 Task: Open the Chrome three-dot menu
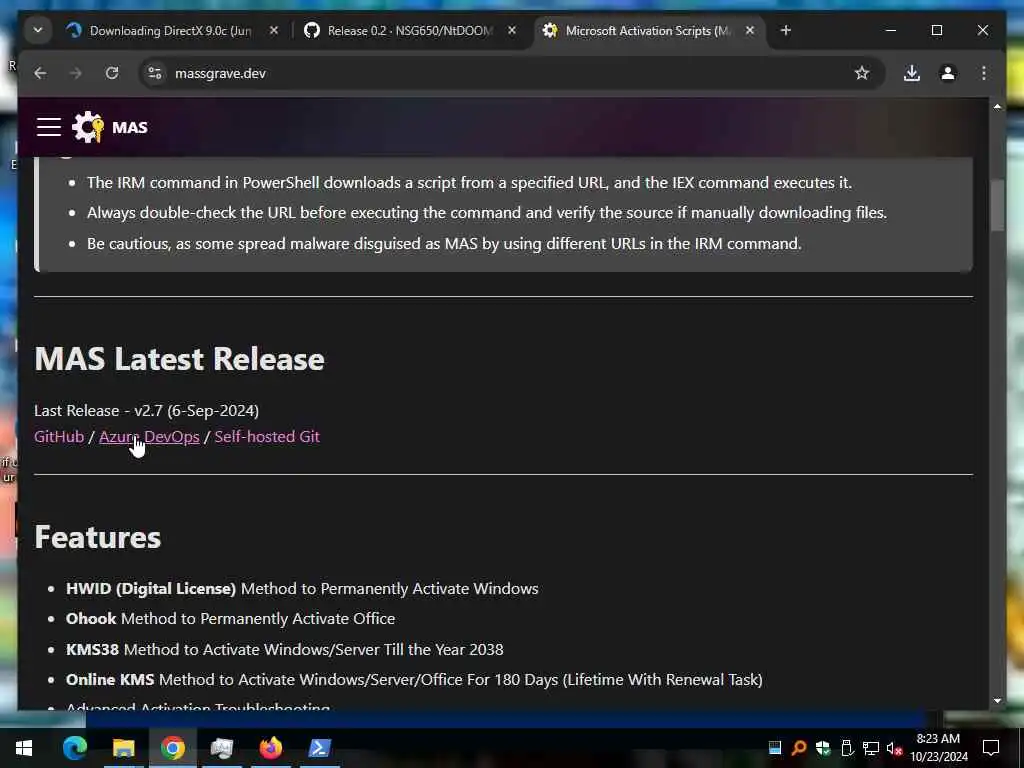point(984,73)
